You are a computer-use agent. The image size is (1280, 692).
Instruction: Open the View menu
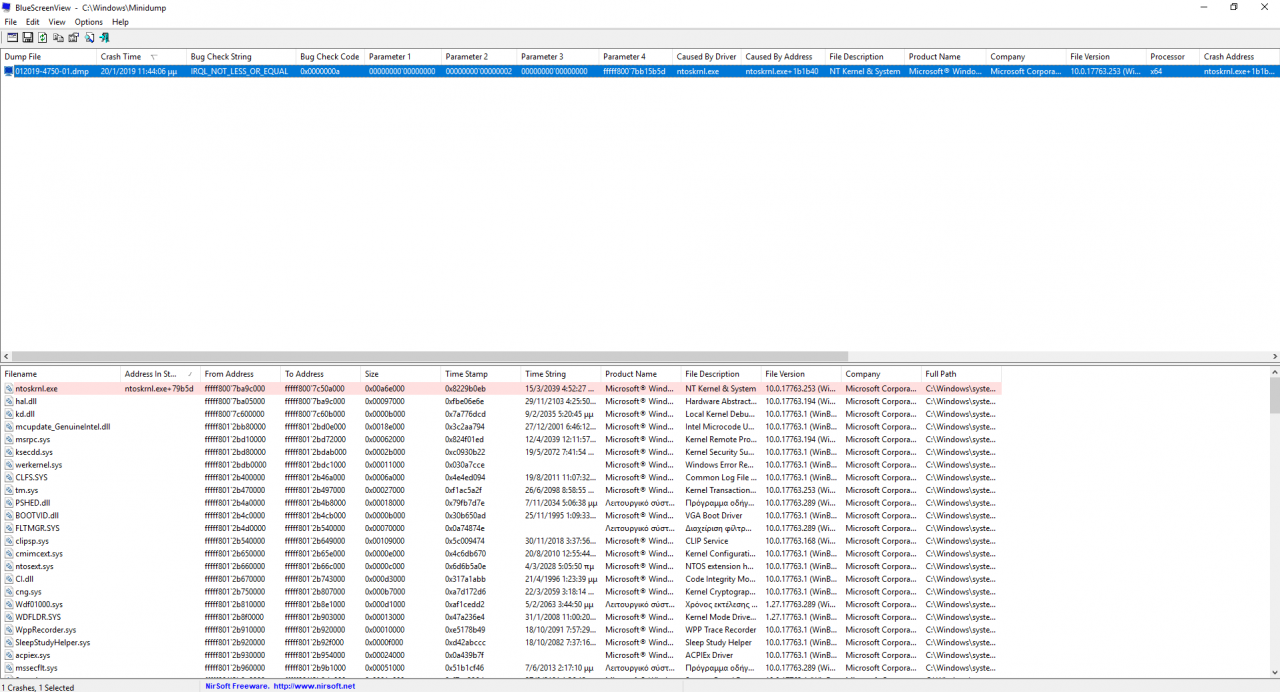coord(57,22)
